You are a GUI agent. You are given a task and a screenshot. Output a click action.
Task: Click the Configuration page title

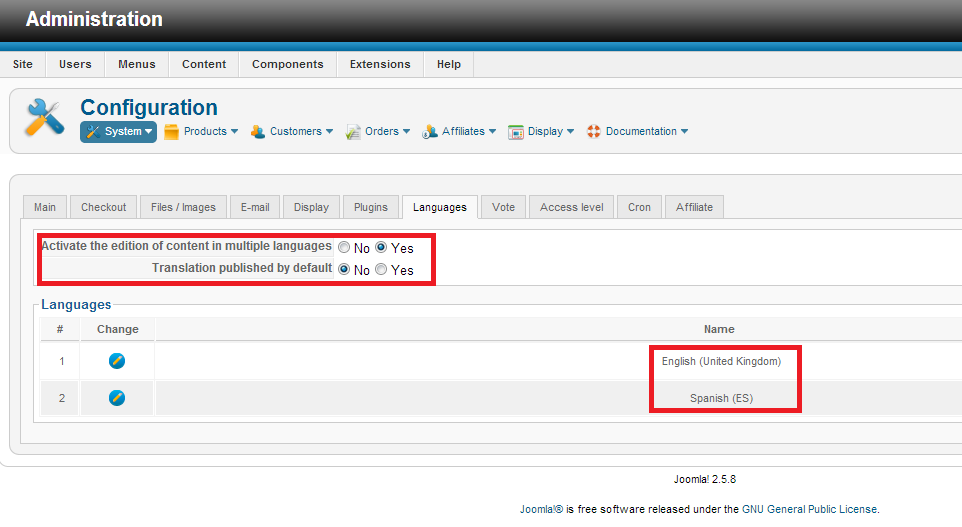(x=149, y=107)
